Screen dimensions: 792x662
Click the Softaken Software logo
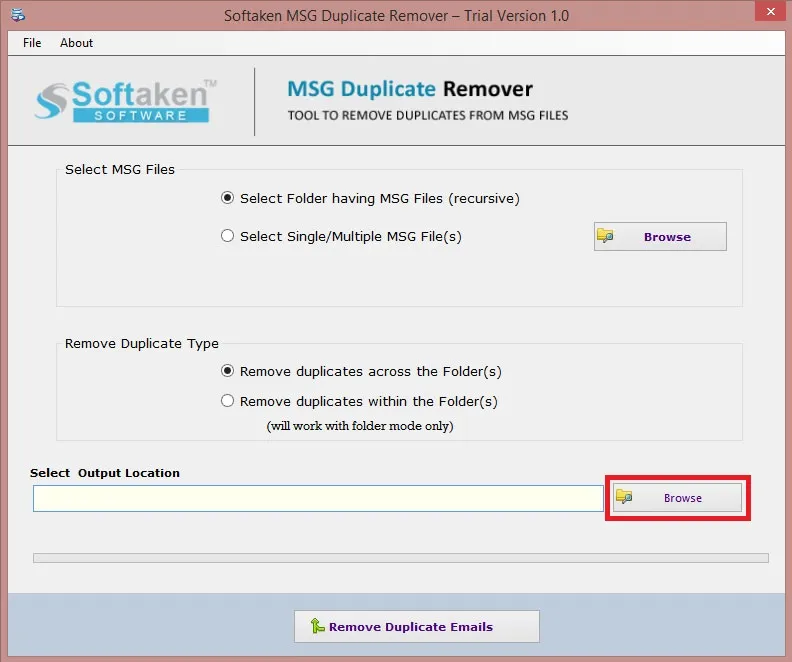pyautogui.click(x=126, y=101)
